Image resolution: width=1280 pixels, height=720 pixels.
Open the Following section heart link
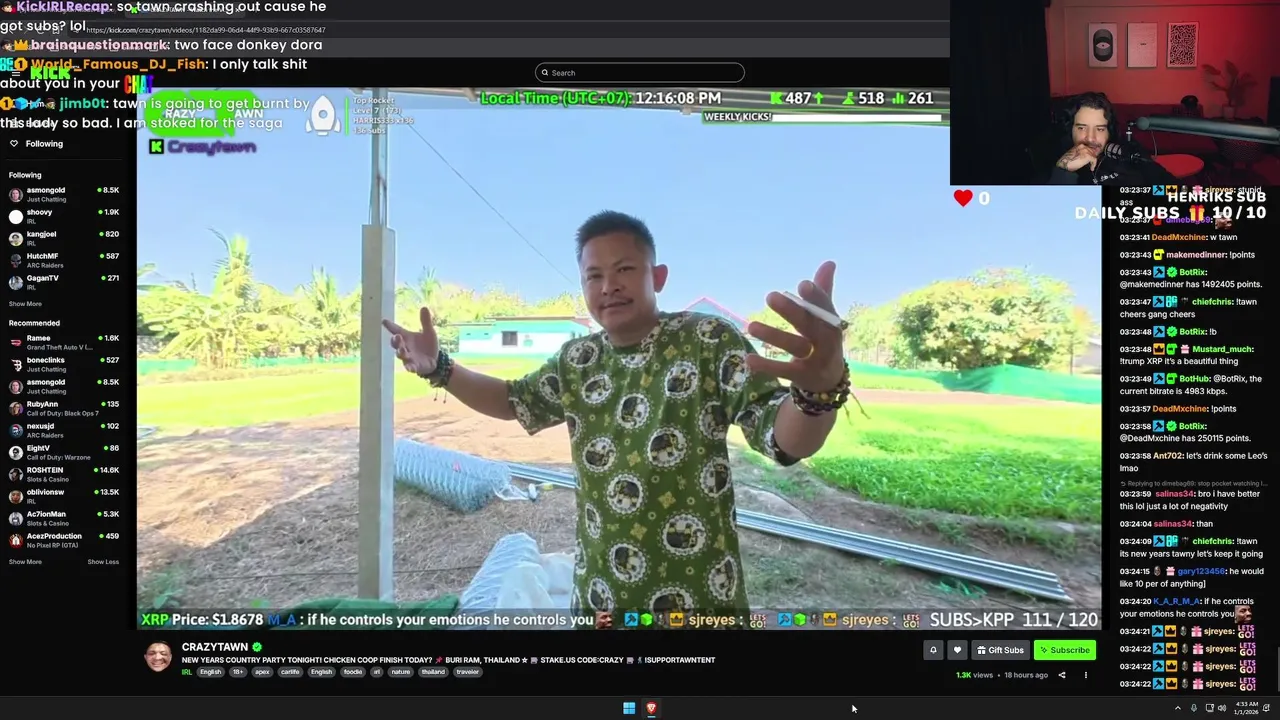36,143
